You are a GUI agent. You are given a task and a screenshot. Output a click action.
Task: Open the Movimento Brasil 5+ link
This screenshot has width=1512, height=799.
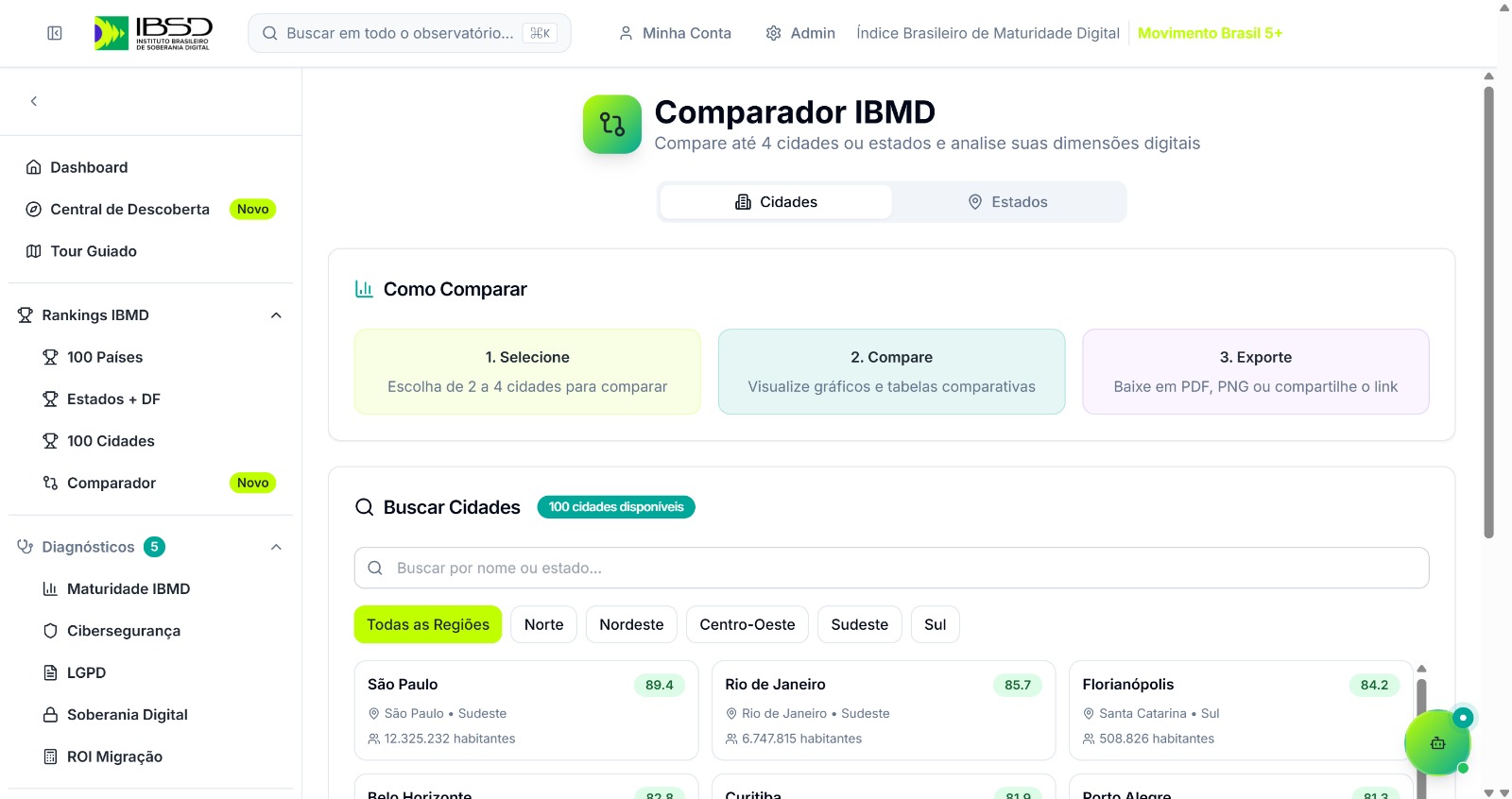[1210, 33]
